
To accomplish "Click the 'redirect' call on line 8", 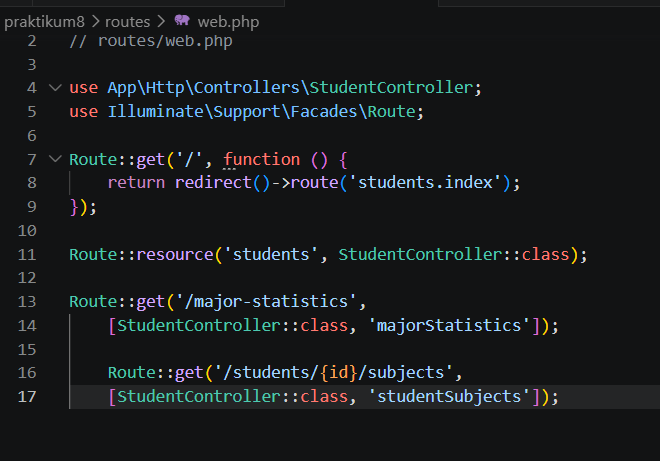I will coord(213,183).
